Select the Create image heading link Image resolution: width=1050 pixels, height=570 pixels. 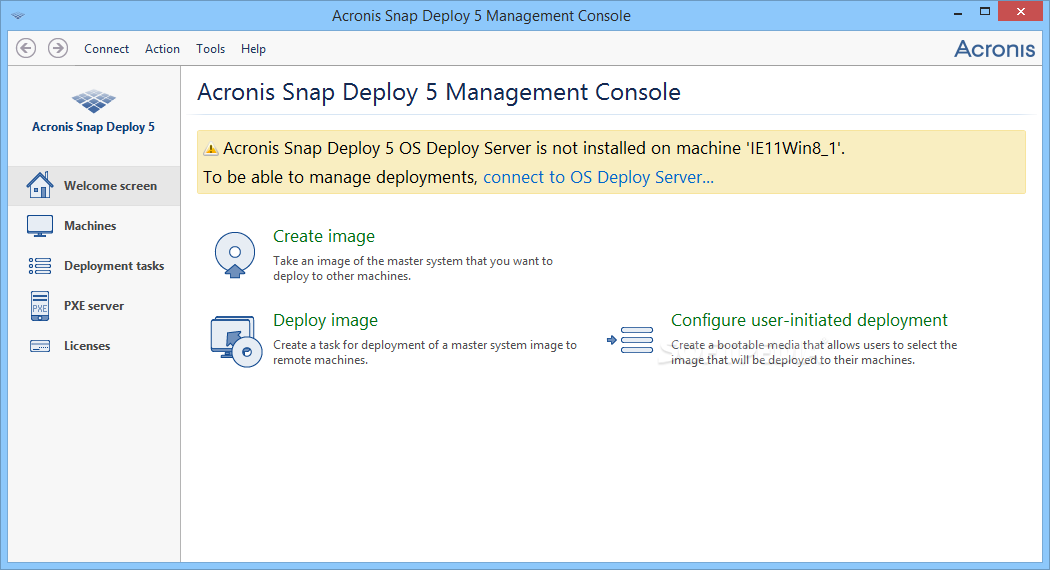324,237
